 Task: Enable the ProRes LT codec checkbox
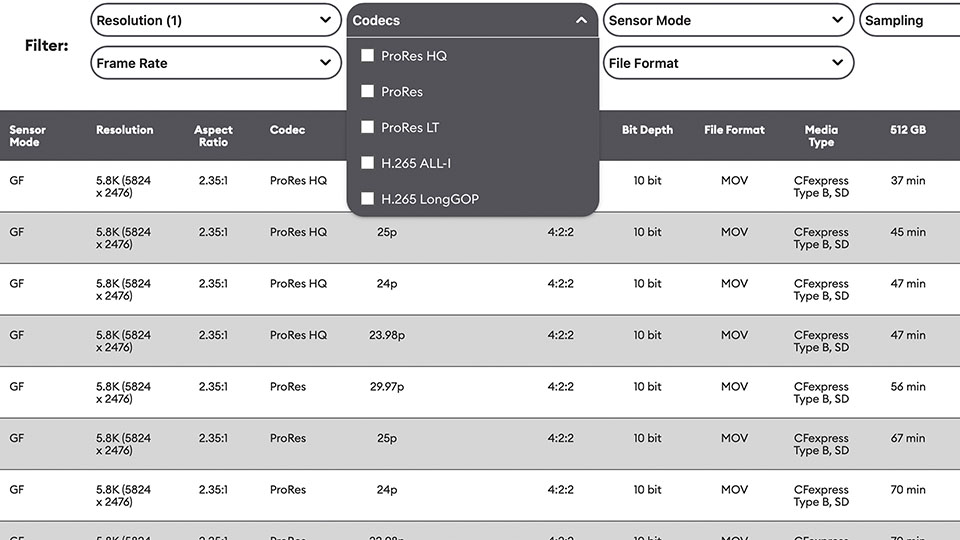coord(367,127)
